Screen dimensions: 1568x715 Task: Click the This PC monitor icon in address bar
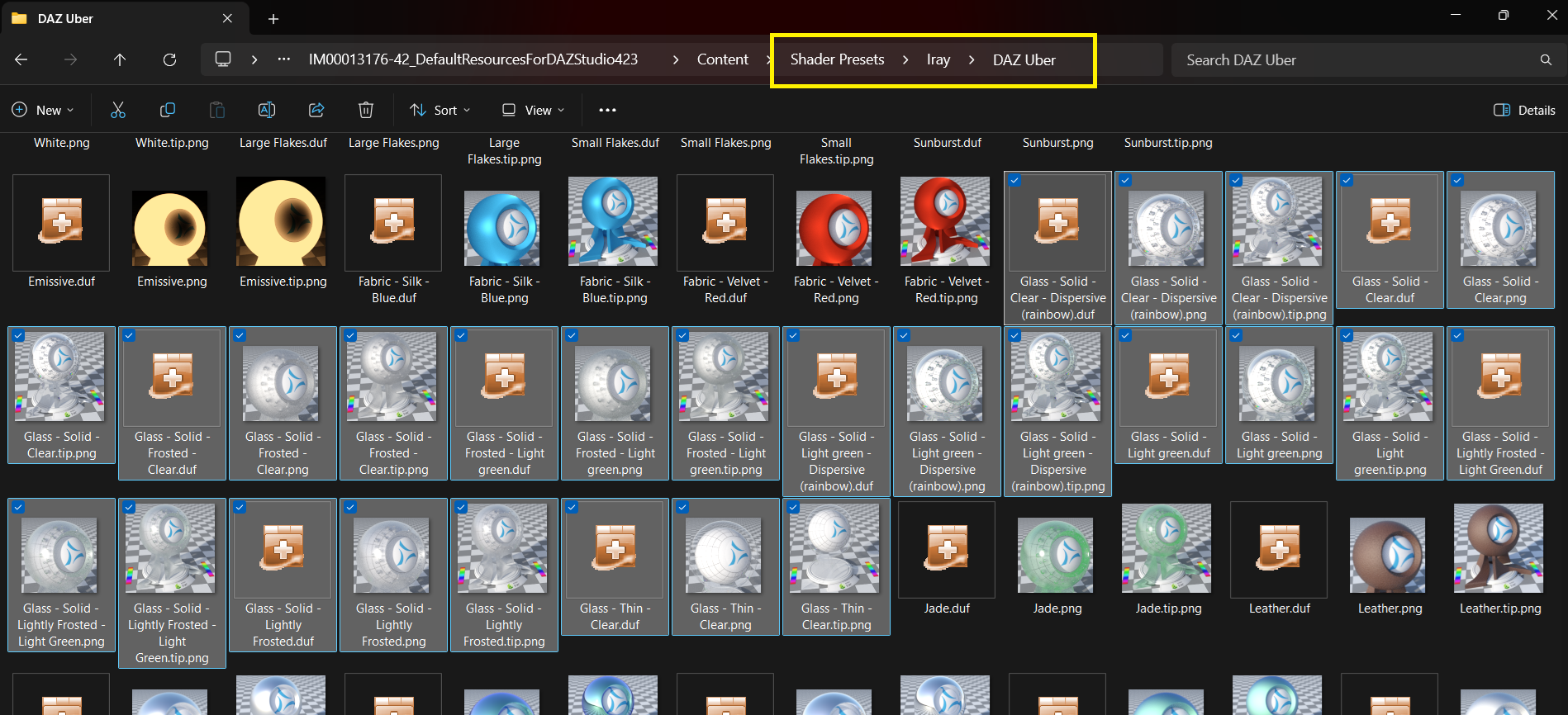pos(223,59)
